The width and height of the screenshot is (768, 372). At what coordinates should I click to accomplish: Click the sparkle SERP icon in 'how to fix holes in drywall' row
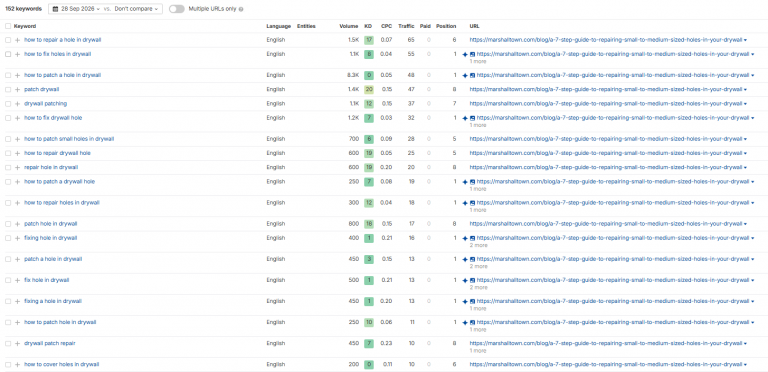pyautogui.click(x=465, y=54)
